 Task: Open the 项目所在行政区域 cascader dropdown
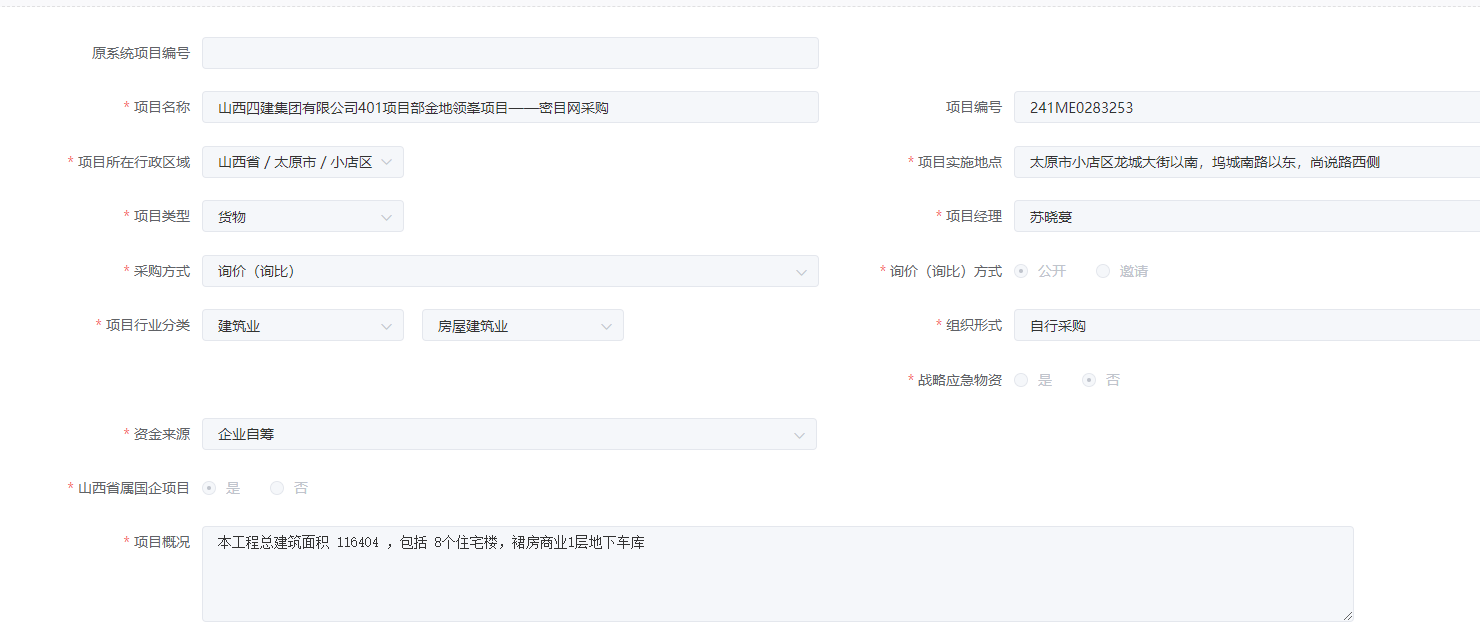point(303,162)
